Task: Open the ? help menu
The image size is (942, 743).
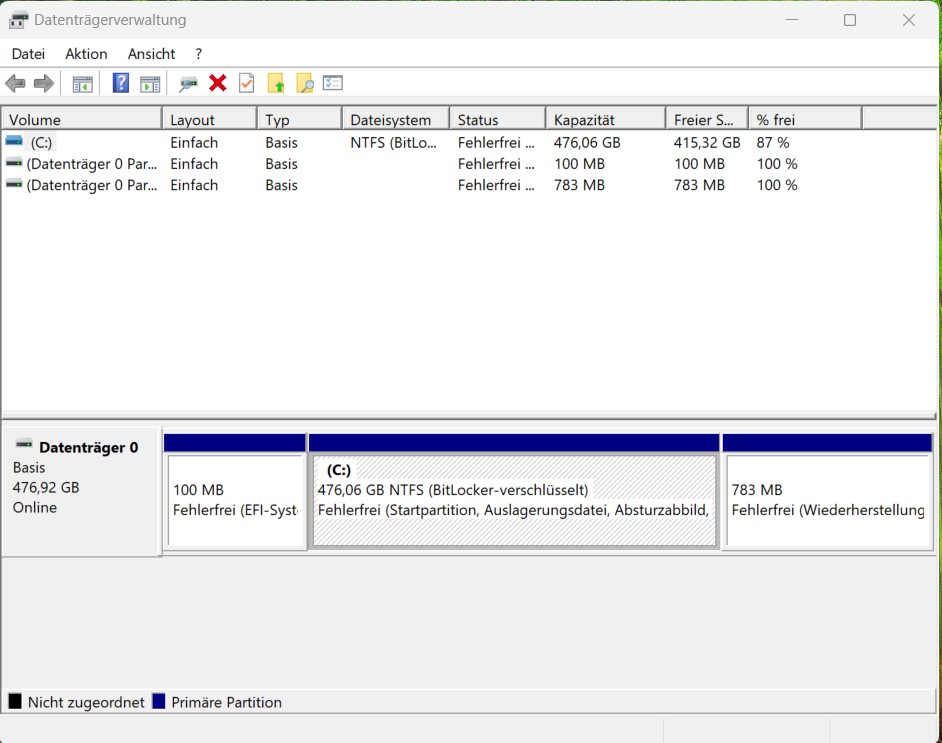Action: click(x=199, y=54)
